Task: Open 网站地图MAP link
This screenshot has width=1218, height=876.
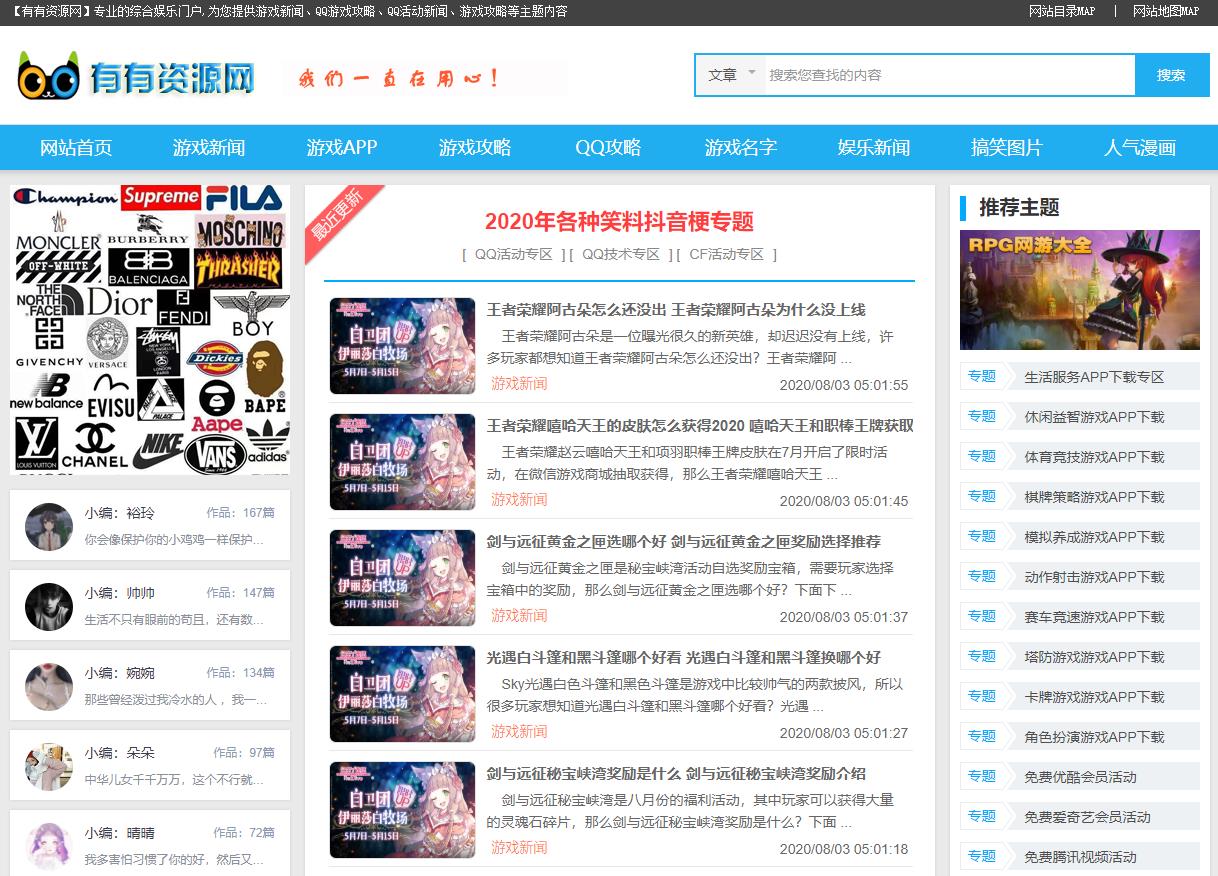Action: [x=1166, y=12]
